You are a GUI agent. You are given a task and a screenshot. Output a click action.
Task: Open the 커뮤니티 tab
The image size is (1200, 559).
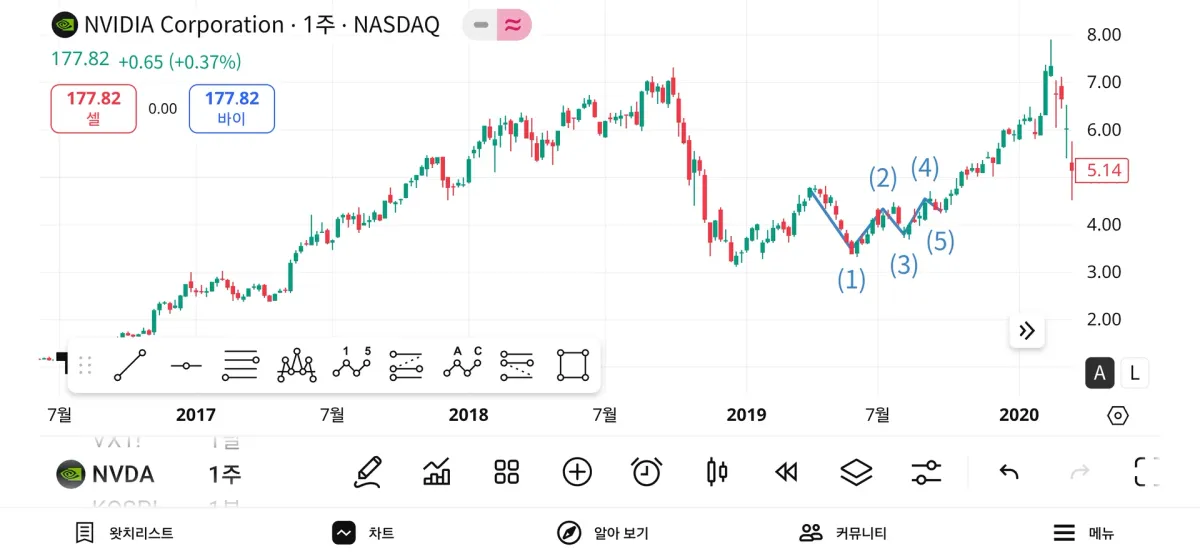843,533
